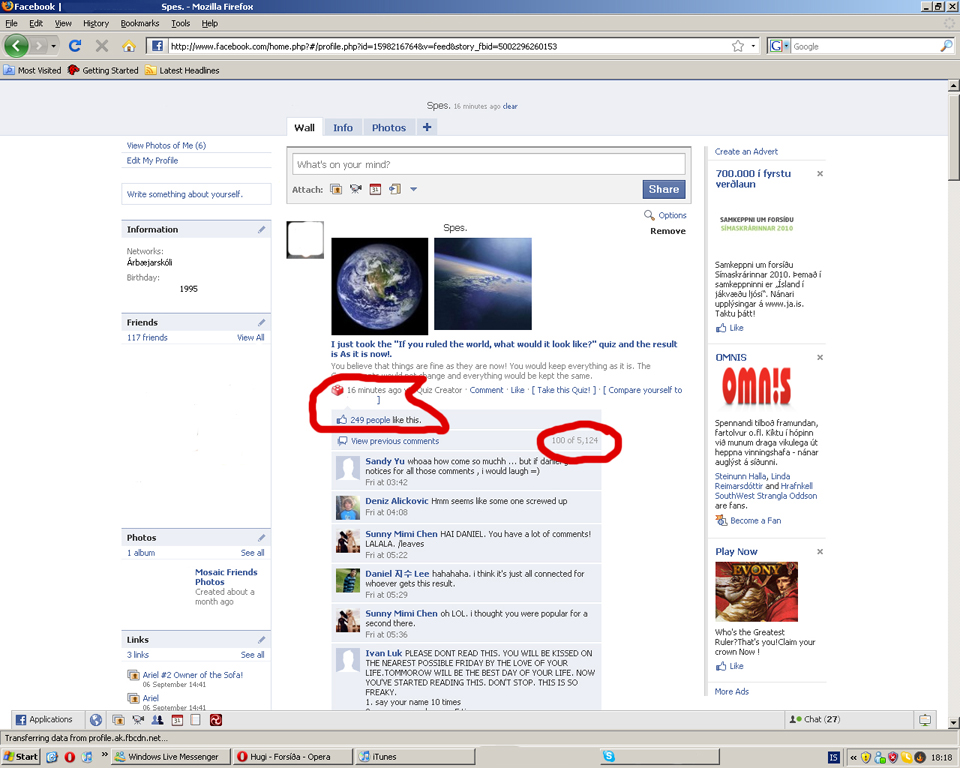Expand the Chat (27) panel
Image resolution: width=960 pixels, height=768 pixels.
coord(816,720)
